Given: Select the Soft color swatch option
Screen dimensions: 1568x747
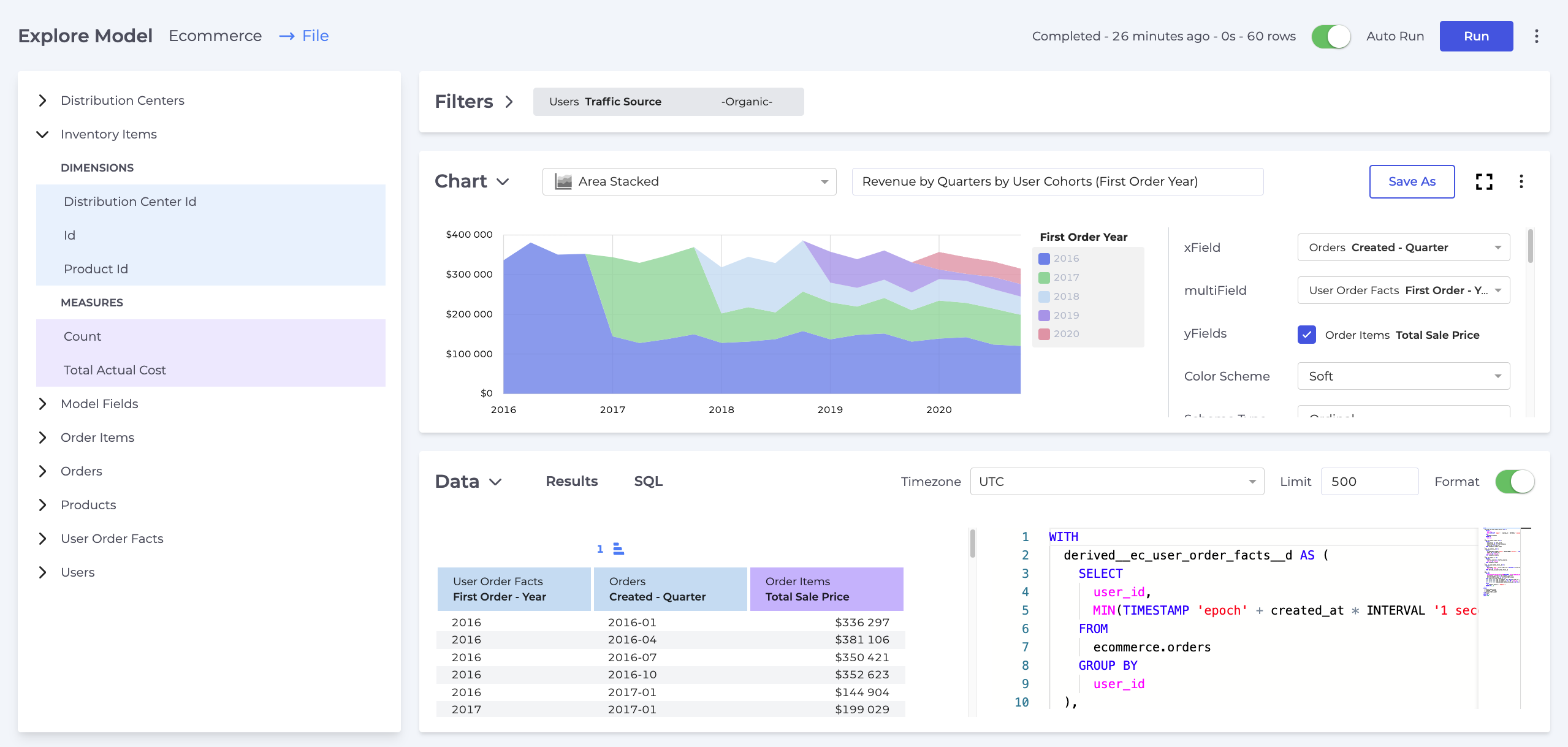Looking at the screenshot, I should tap(1400, 376).
